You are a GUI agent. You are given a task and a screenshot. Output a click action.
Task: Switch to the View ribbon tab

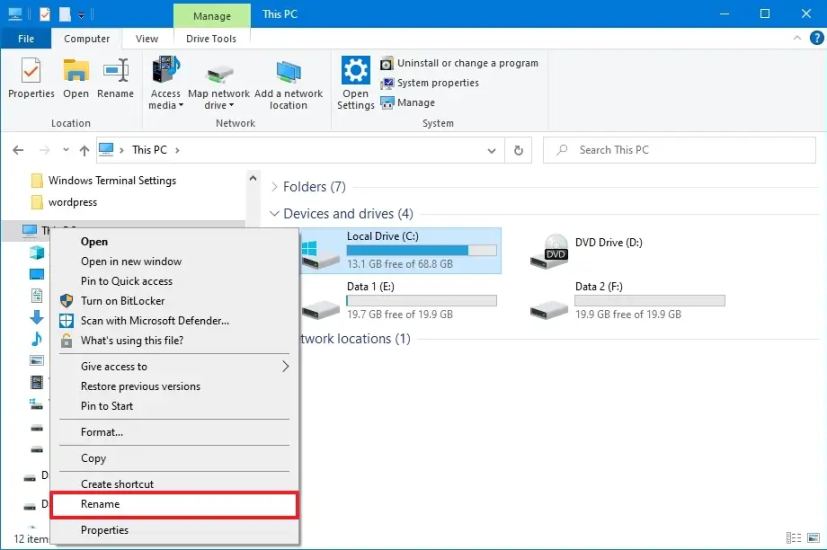(147, 39)
